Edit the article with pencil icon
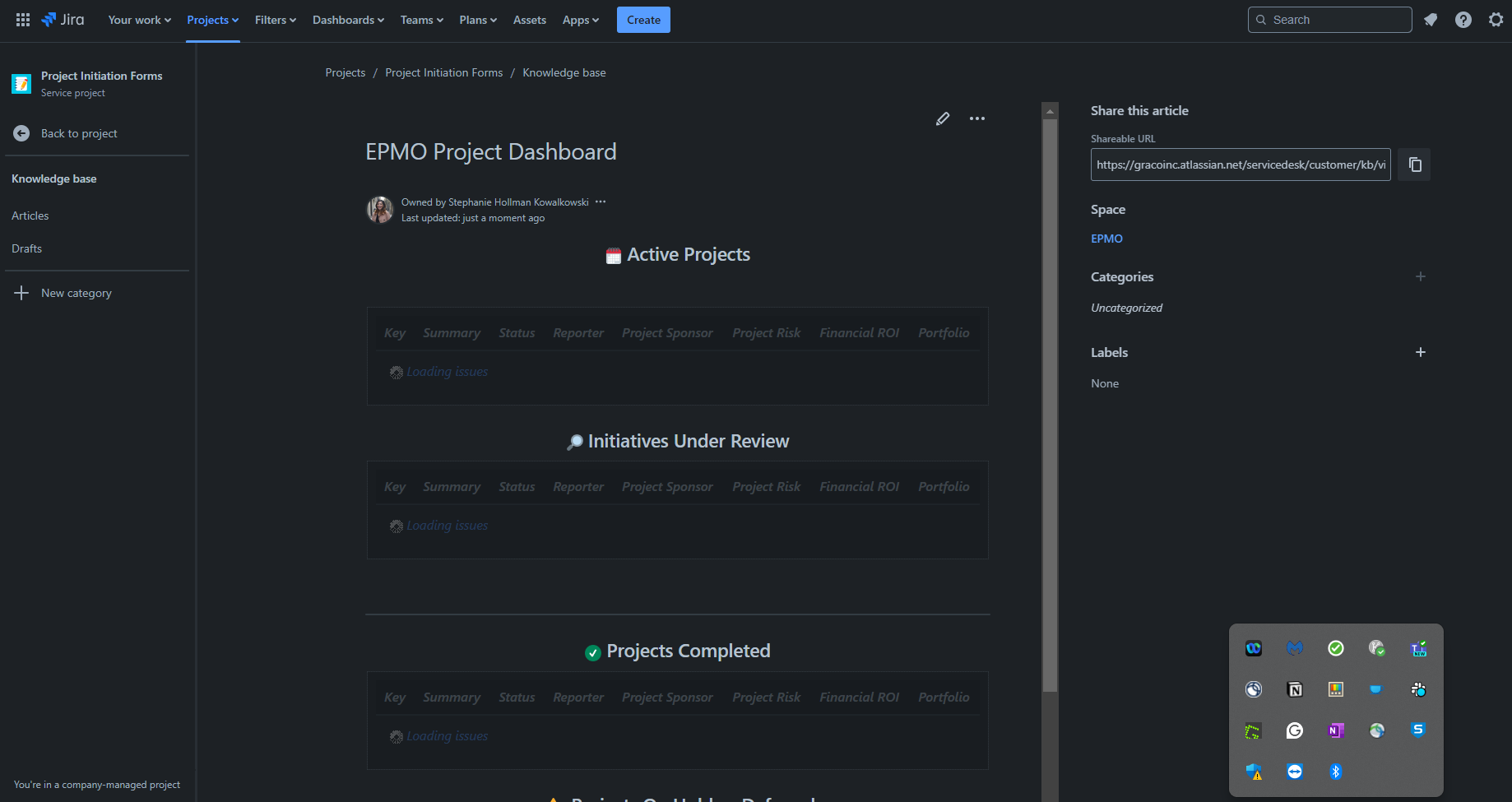This screenshot has width=1512, height=802. 943,118
